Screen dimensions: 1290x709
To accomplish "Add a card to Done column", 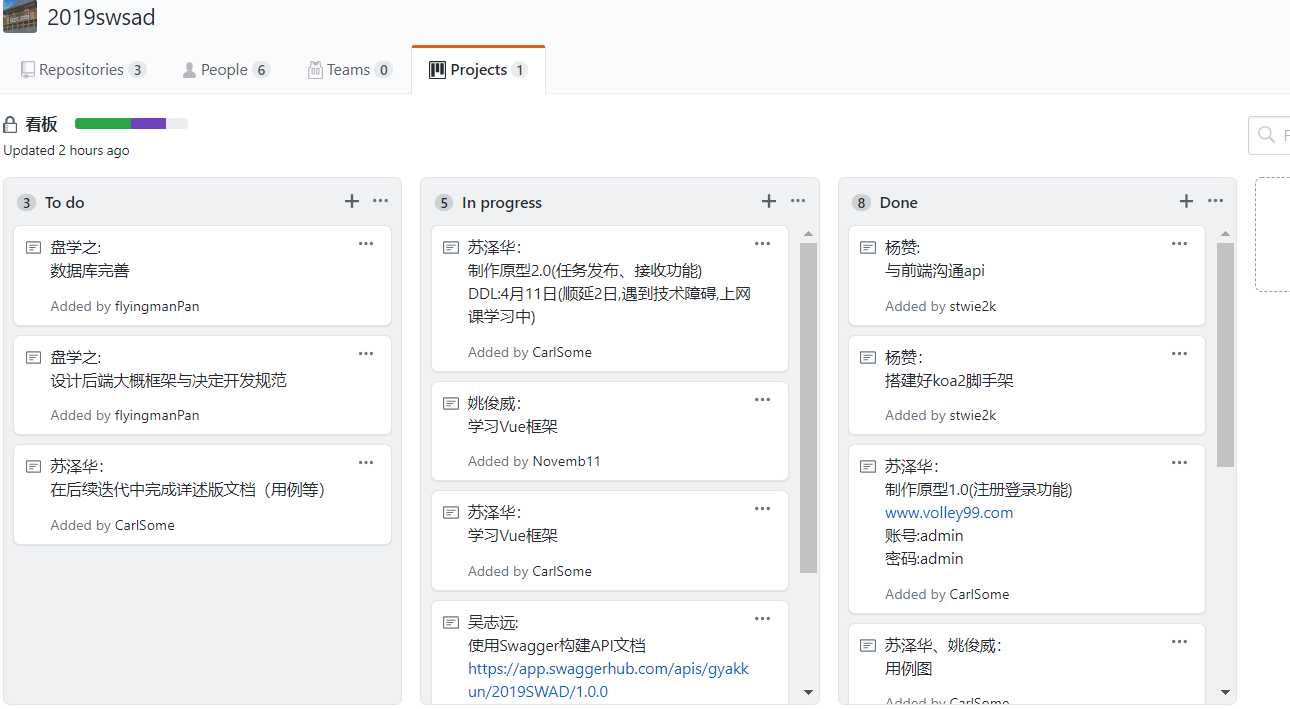I will 1186,202.
